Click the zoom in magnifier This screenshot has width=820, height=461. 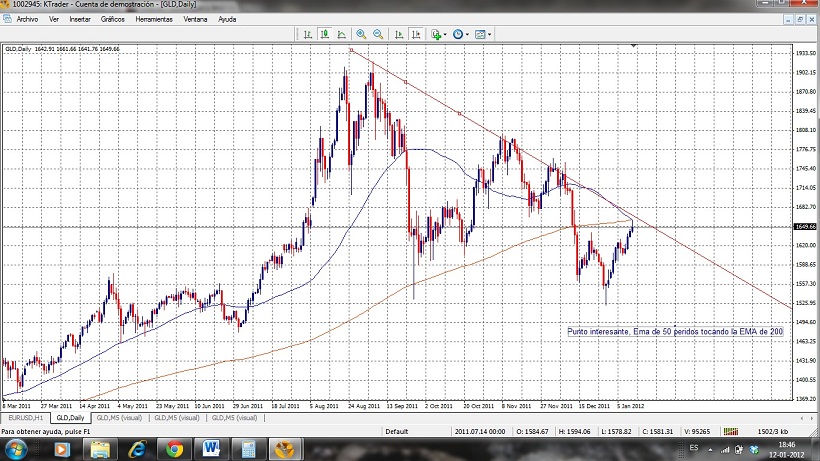[361, 34]
